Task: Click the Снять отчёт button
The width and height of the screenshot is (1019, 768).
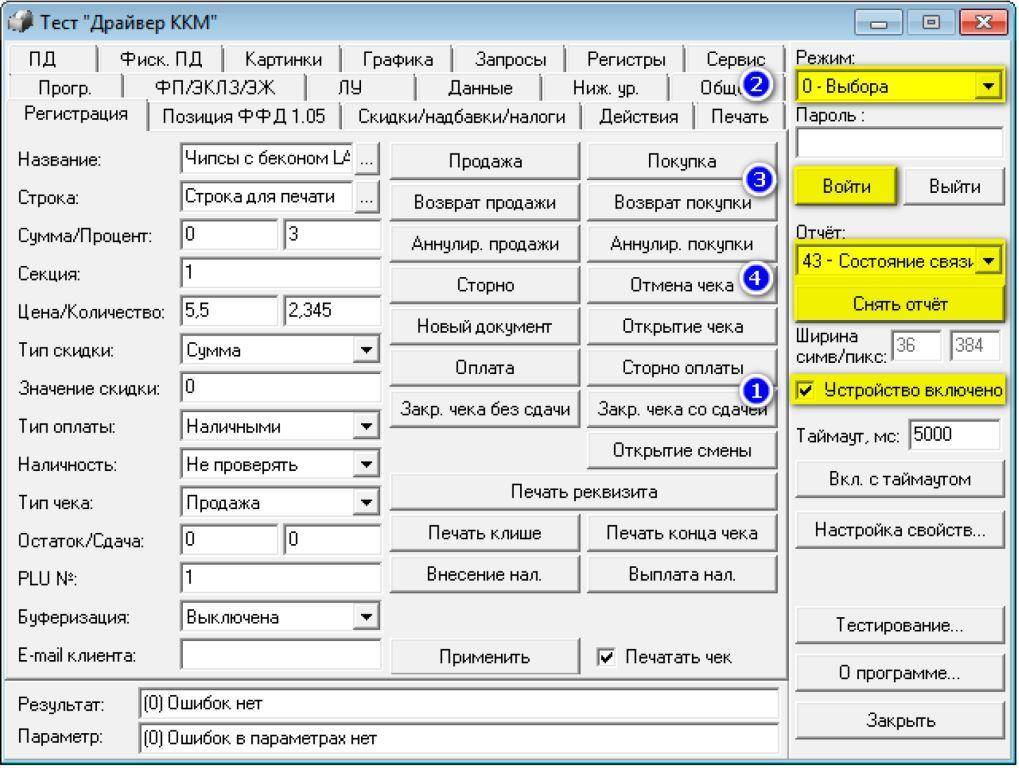Action: pos(899,304)
